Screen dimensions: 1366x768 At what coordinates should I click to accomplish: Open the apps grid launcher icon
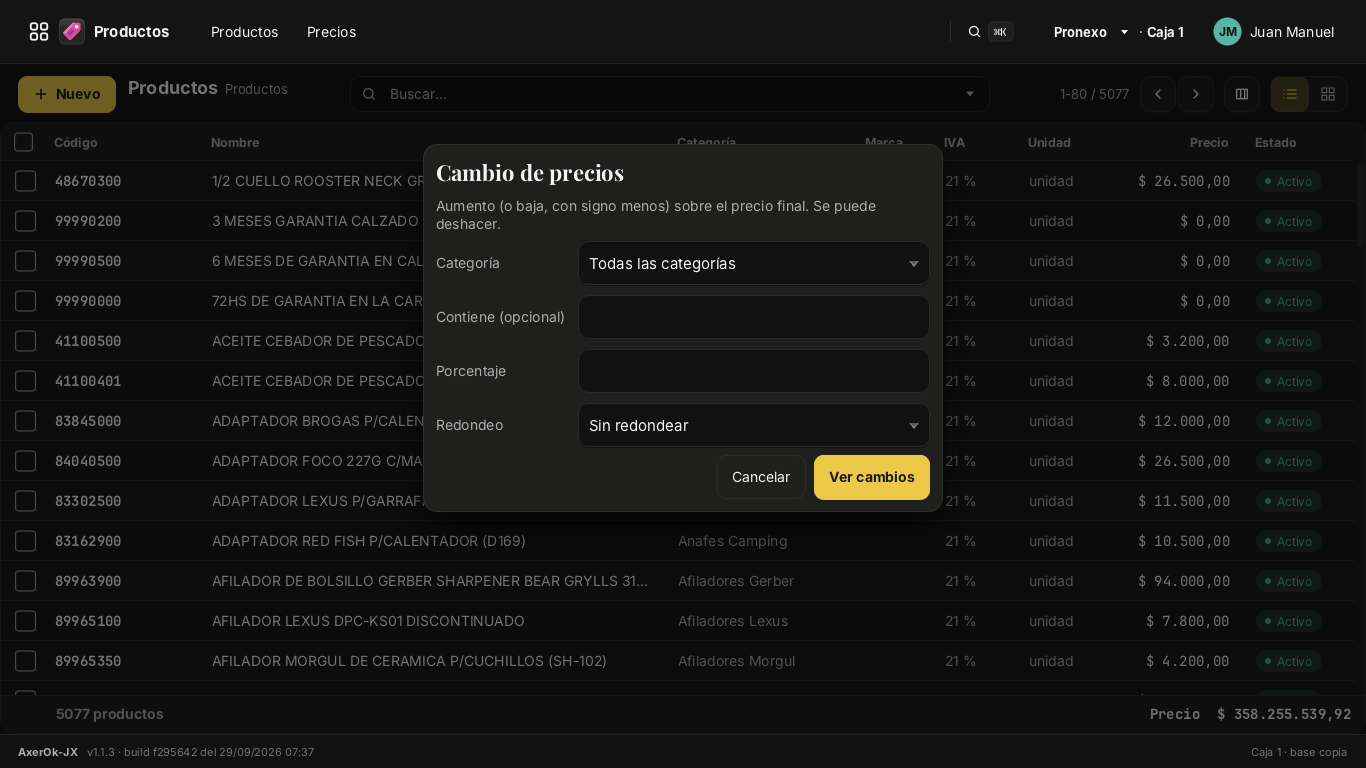pos(39,32)
